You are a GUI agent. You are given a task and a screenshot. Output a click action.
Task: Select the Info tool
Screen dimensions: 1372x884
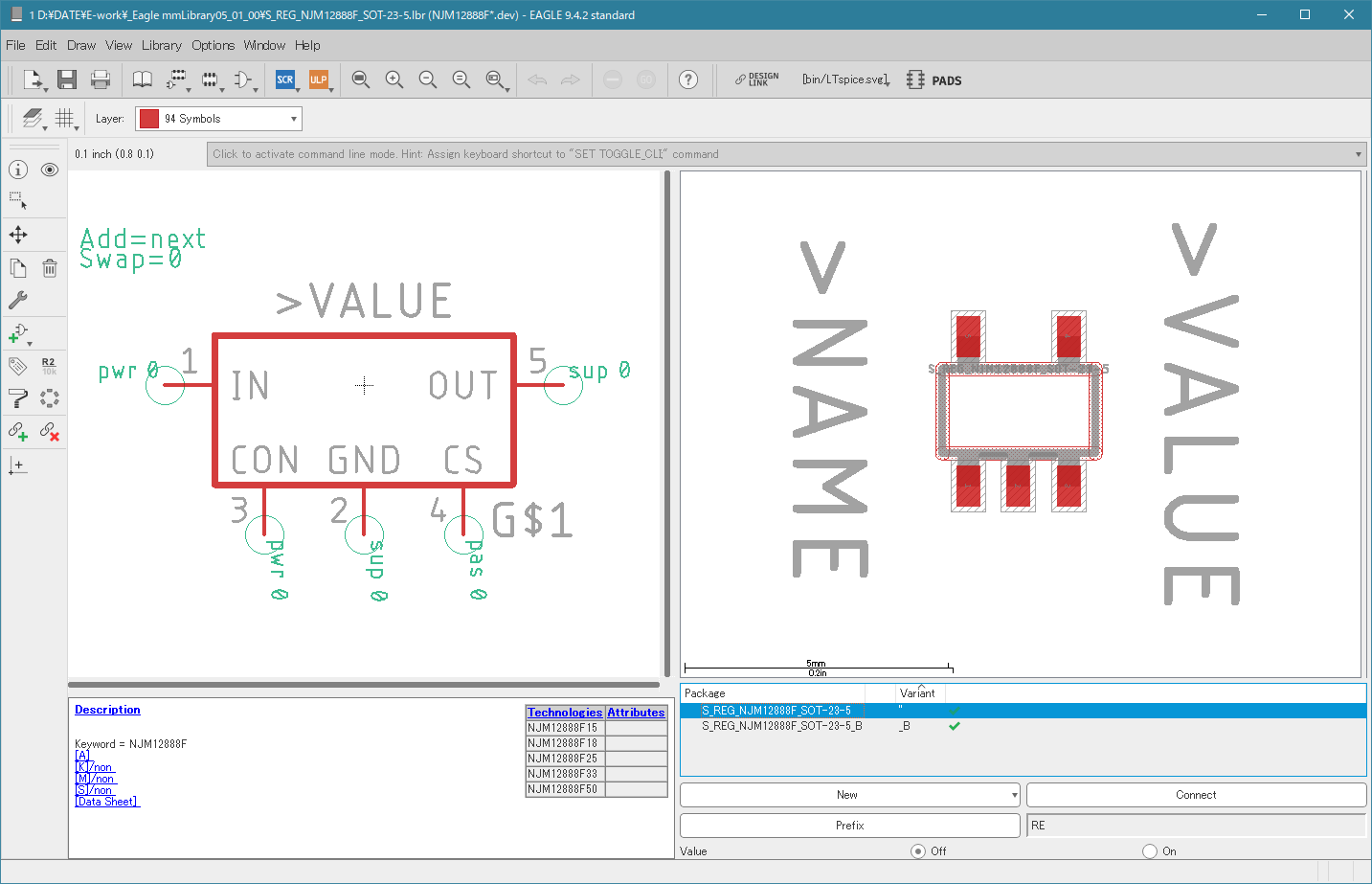18,170
